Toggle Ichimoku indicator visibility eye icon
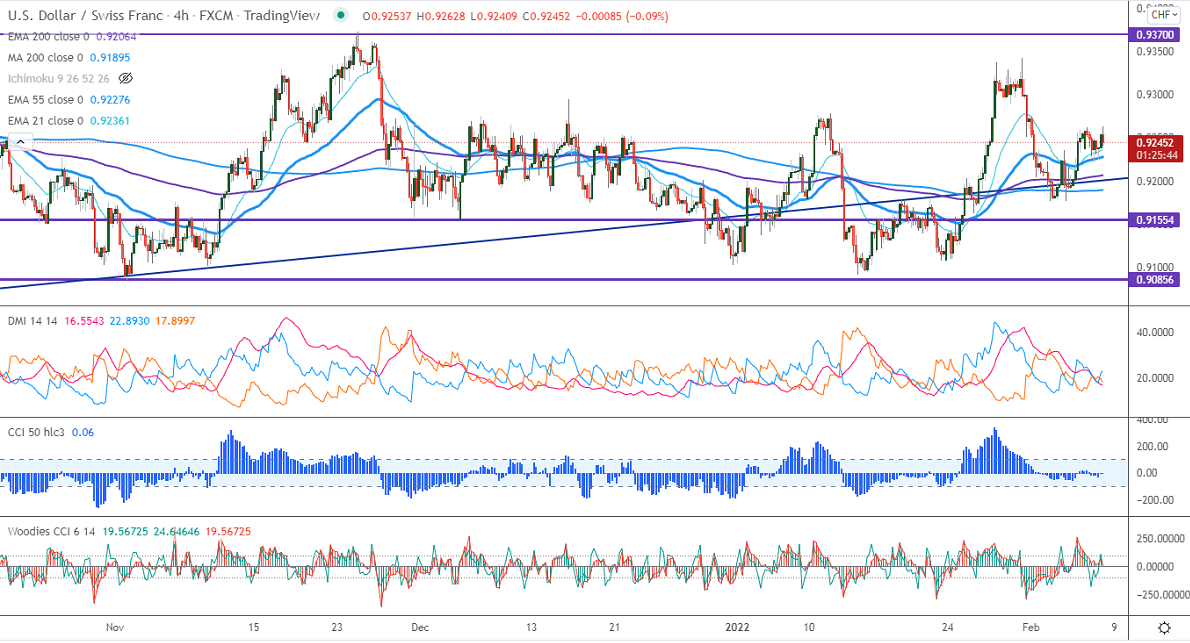1190x643 pixels. point(126,78)
